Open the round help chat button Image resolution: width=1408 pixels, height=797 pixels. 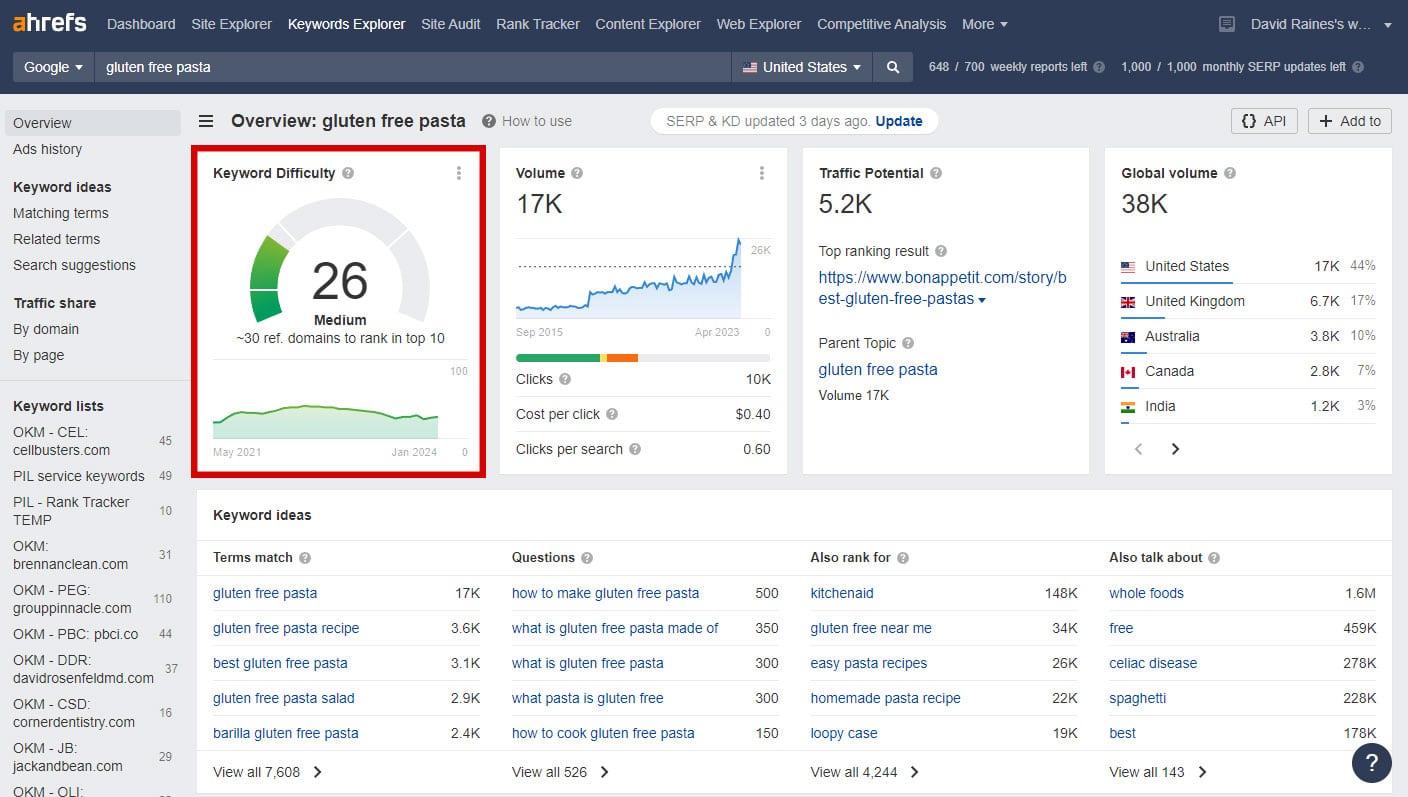(1371, 763)
